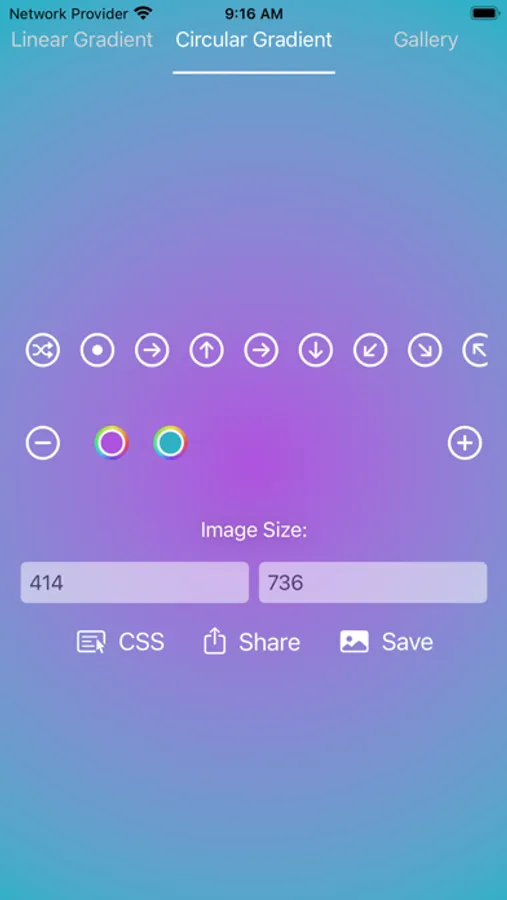507x900 pixels.
Task: Focus the width field showing 414
Action: coord(135,583)
